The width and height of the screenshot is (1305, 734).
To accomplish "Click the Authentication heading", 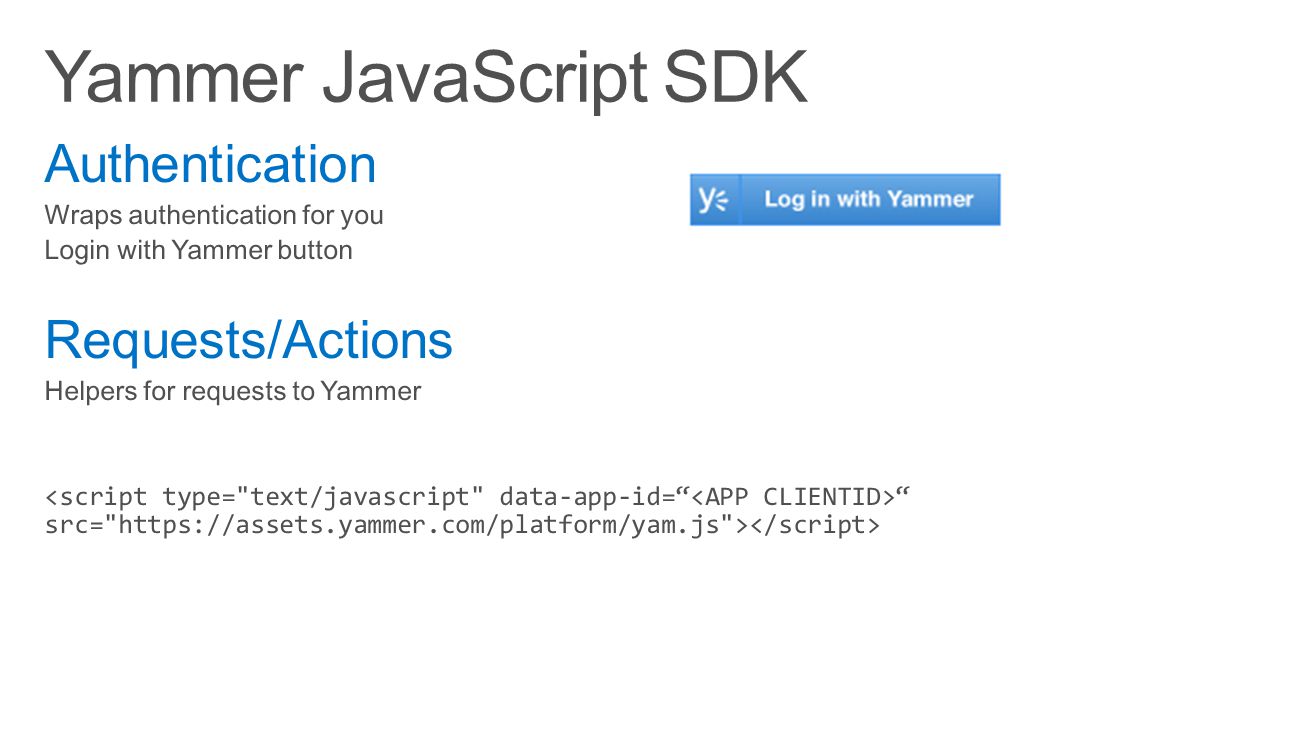I will click(210, 164).
